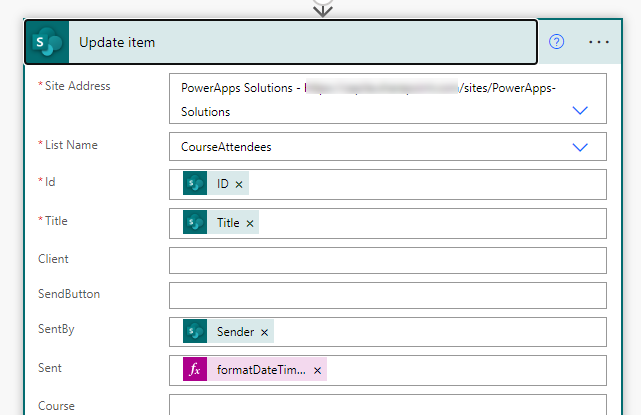Click inside the Client input field
The height and width of the screenshot is (415, 641).
[388, 260]
